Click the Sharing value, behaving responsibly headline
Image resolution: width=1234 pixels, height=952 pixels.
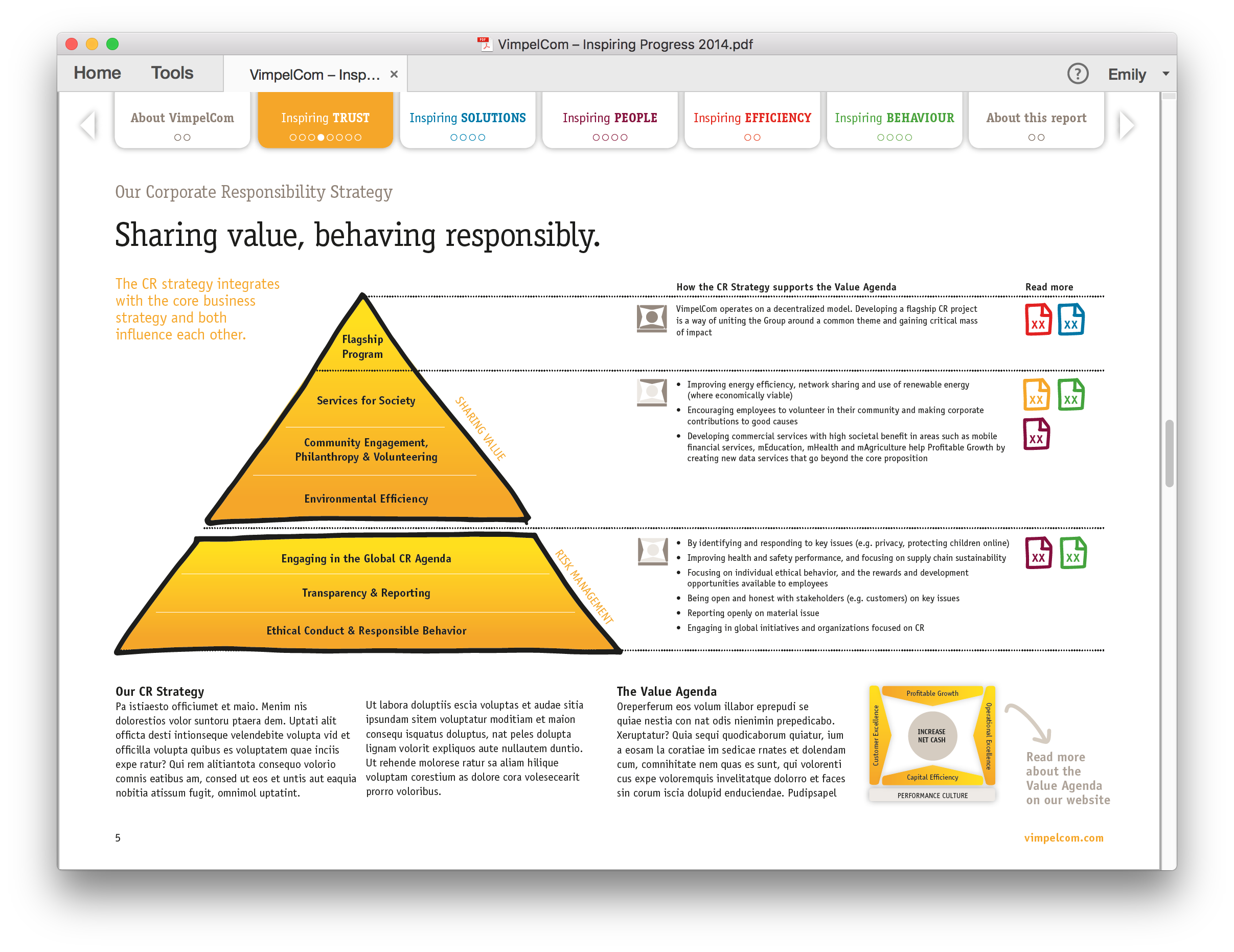357,236
